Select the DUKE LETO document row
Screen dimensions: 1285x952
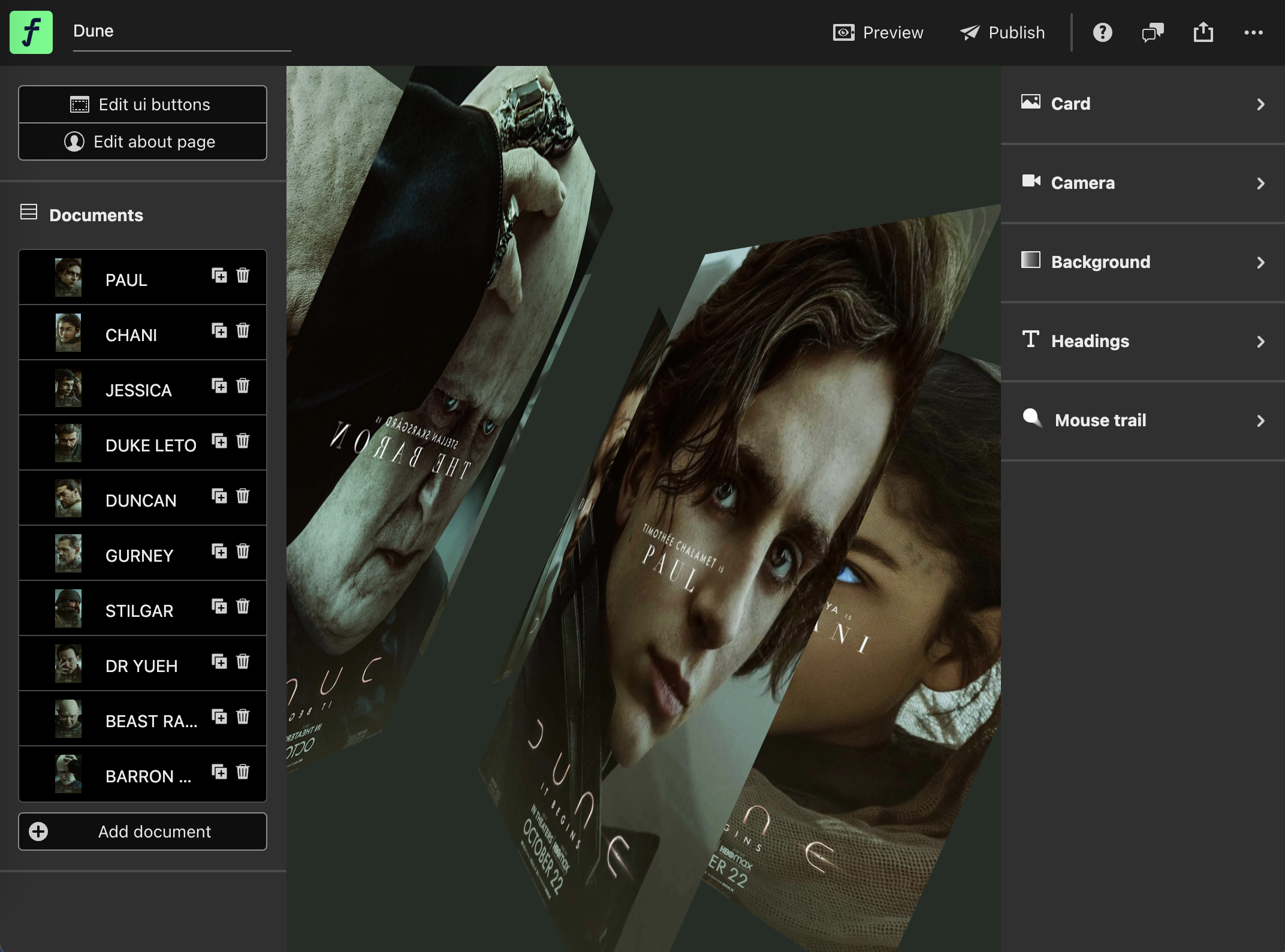[x=143, y=443]
